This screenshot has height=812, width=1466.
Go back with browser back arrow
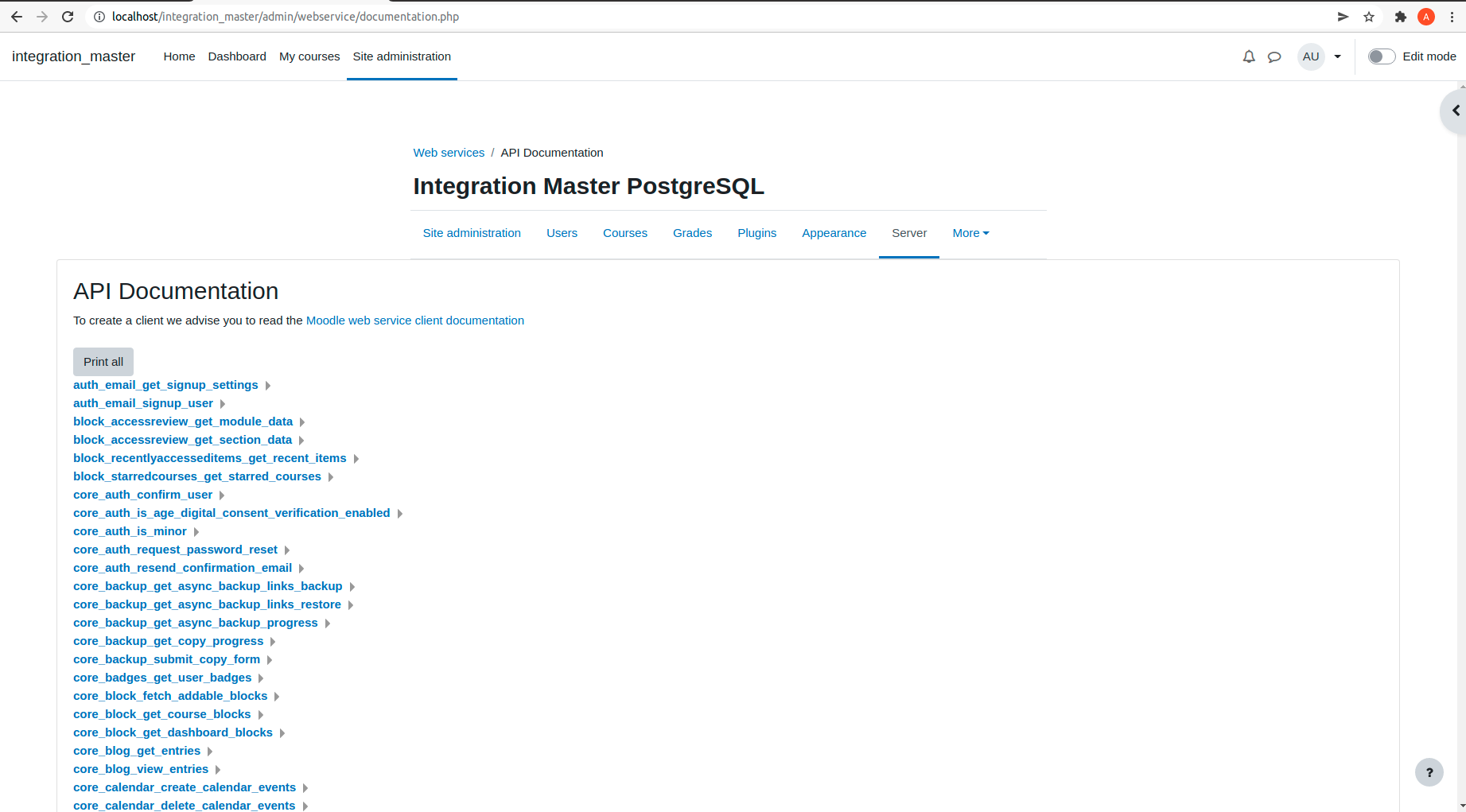[x=17, y=17]
